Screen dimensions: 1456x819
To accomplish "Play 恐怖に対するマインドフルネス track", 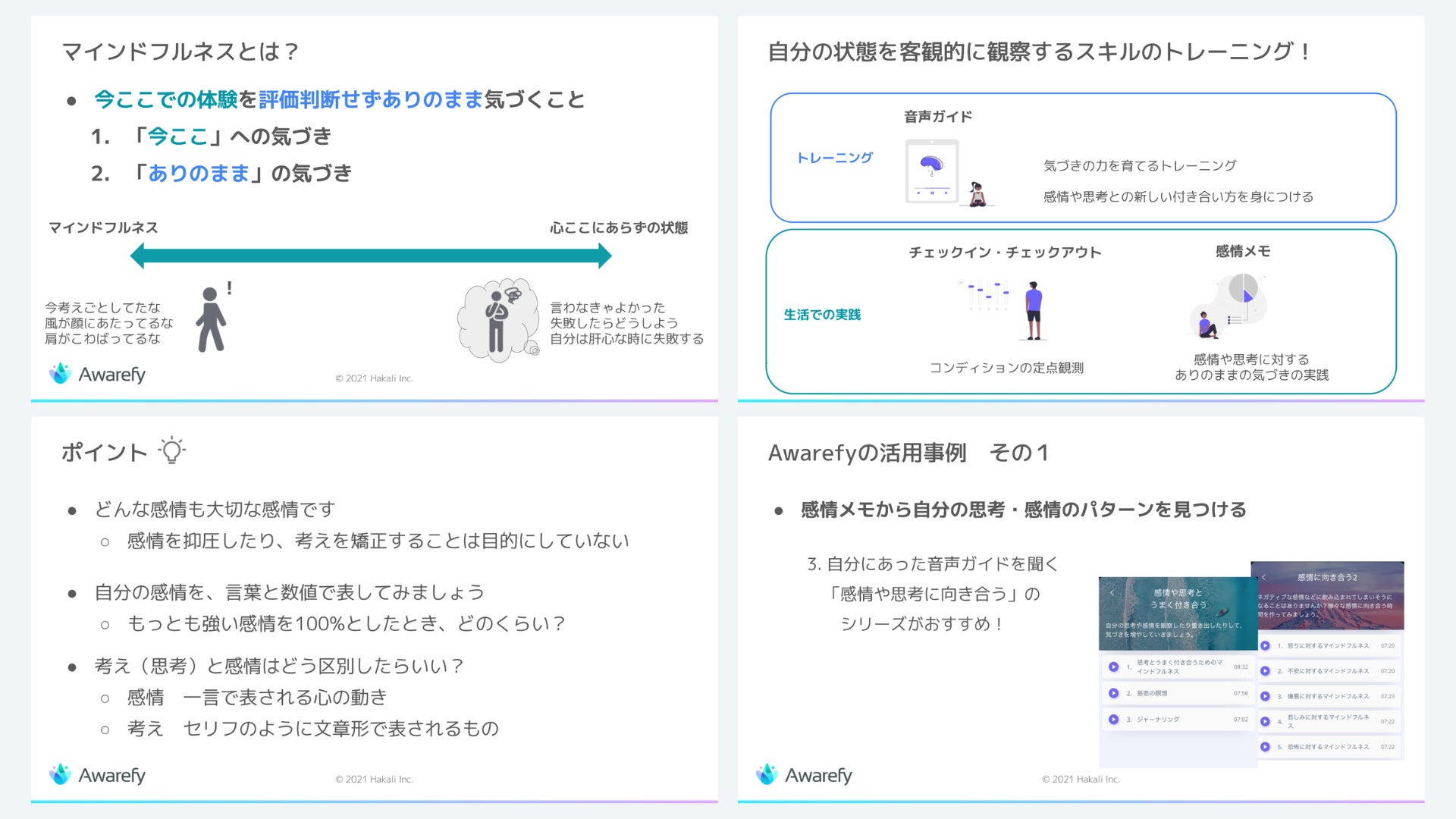I will point(1265,747).
